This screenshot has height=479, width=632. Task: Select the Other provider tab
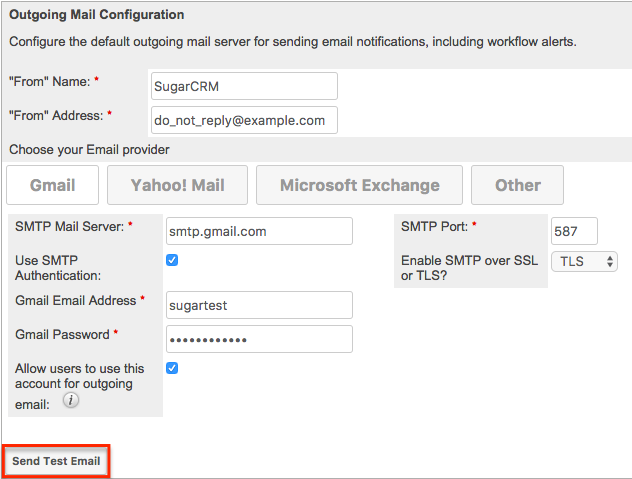[518, 185]
